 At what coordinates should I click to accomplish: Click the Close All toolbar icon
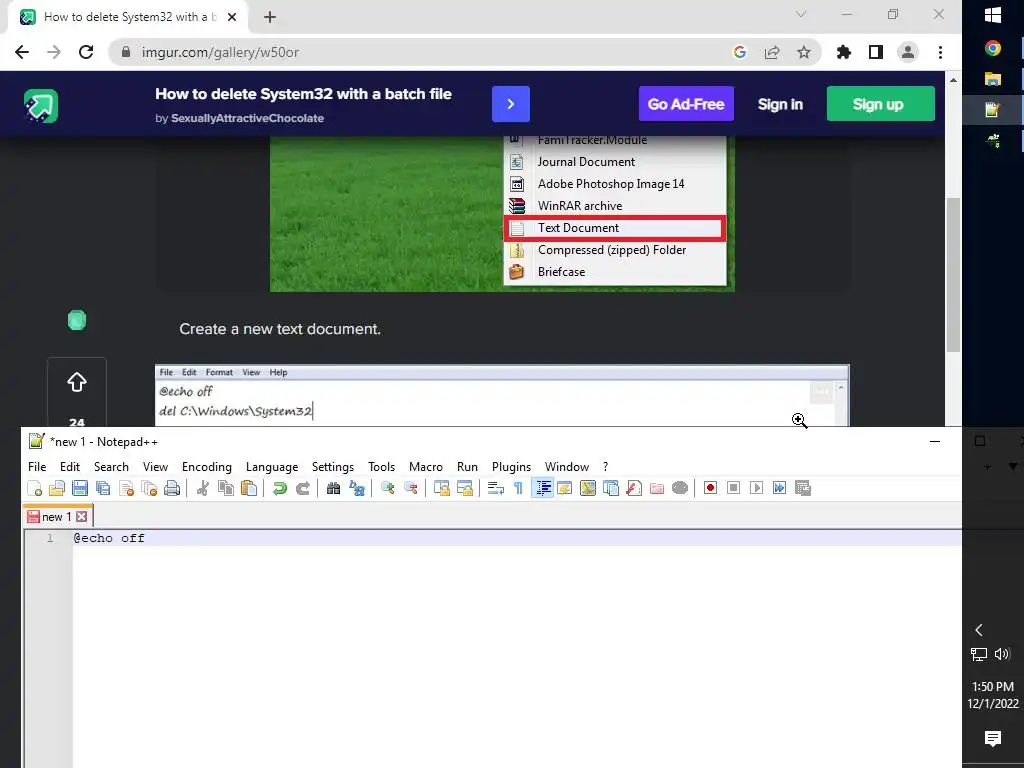coord(149,488)
